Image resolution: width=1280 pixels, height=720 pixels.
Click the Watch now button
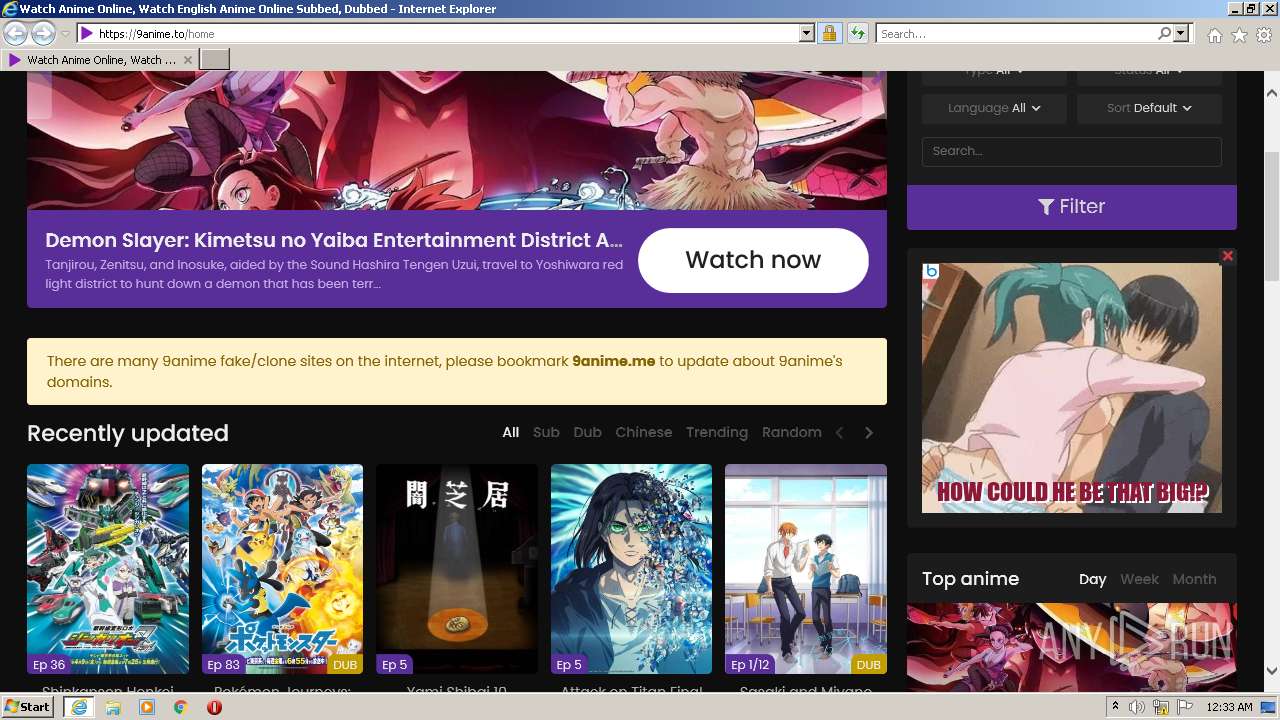coord(753,260)
